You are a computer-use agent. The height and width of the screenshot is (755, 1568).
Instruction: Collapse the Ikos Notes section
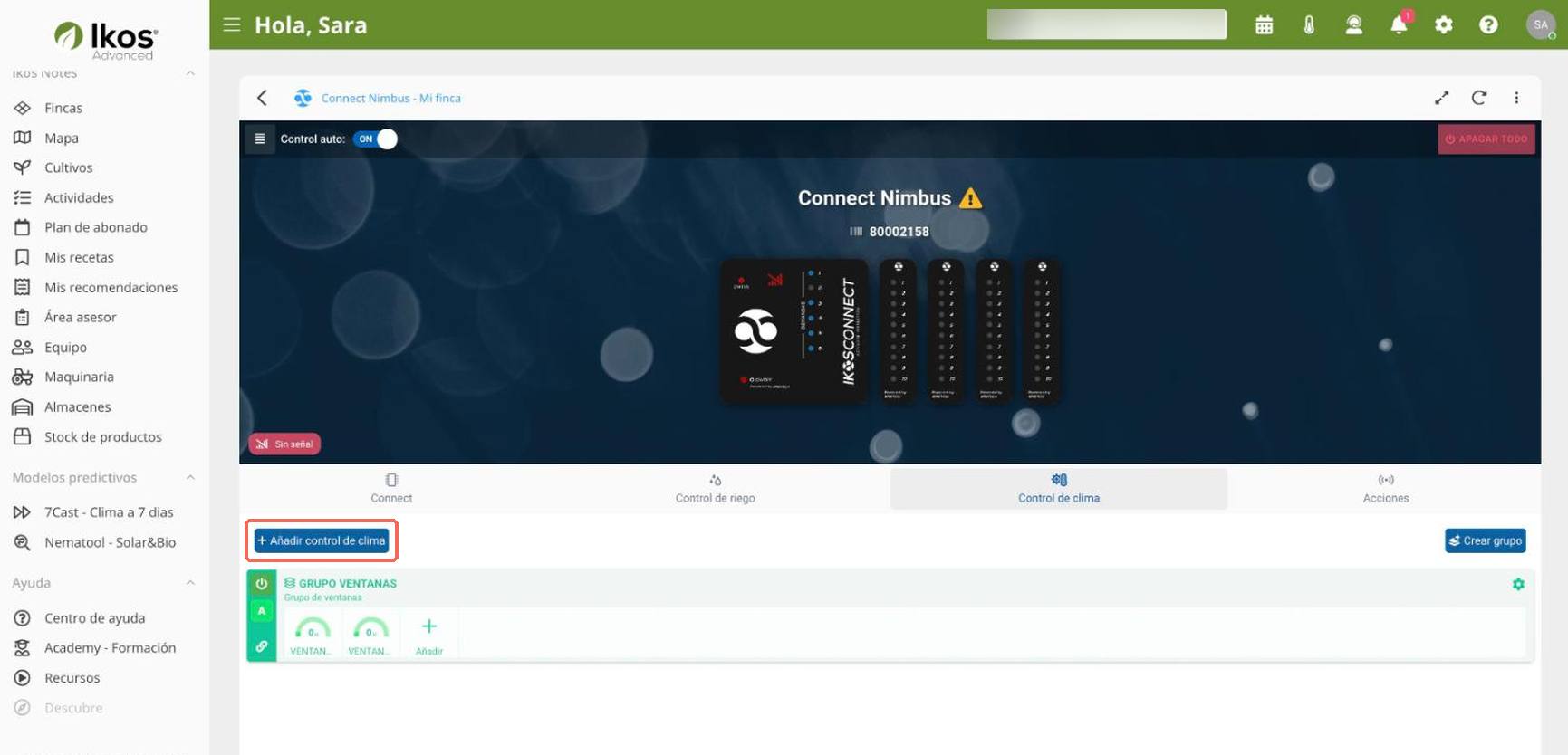click(x=190, y=73)
